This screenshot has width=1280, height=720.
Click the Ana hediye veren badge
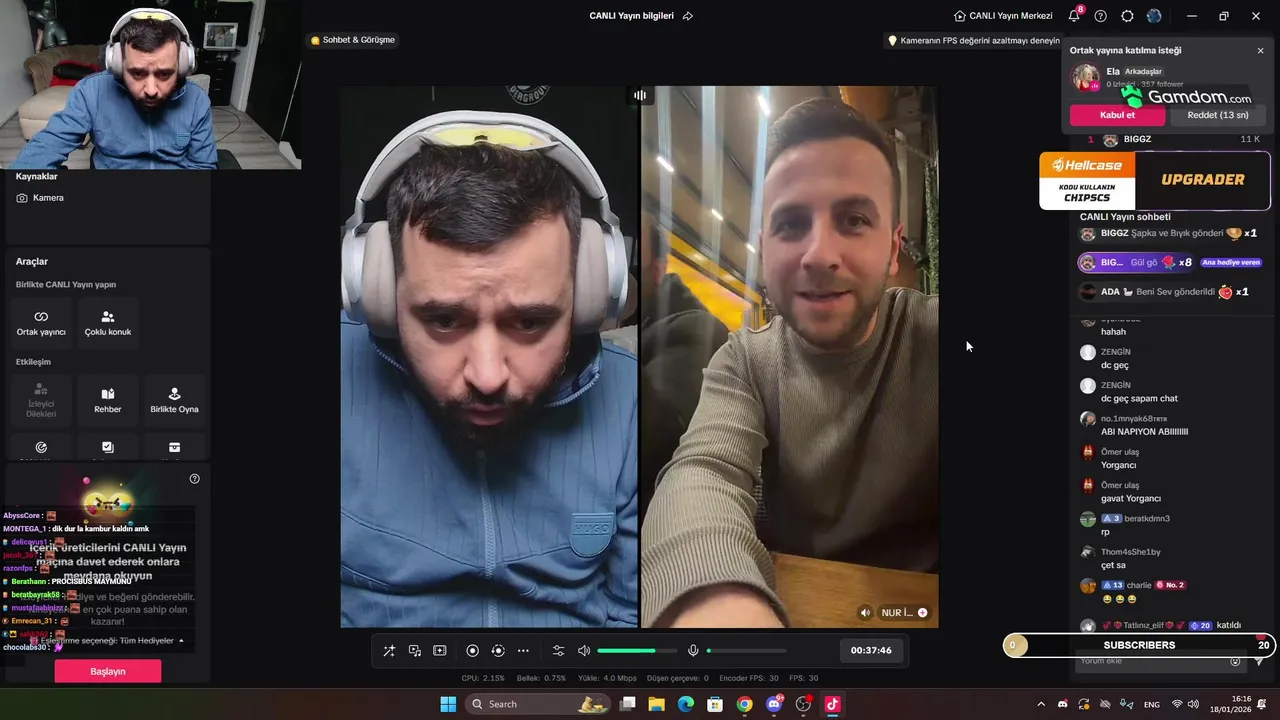(1231, 263)
